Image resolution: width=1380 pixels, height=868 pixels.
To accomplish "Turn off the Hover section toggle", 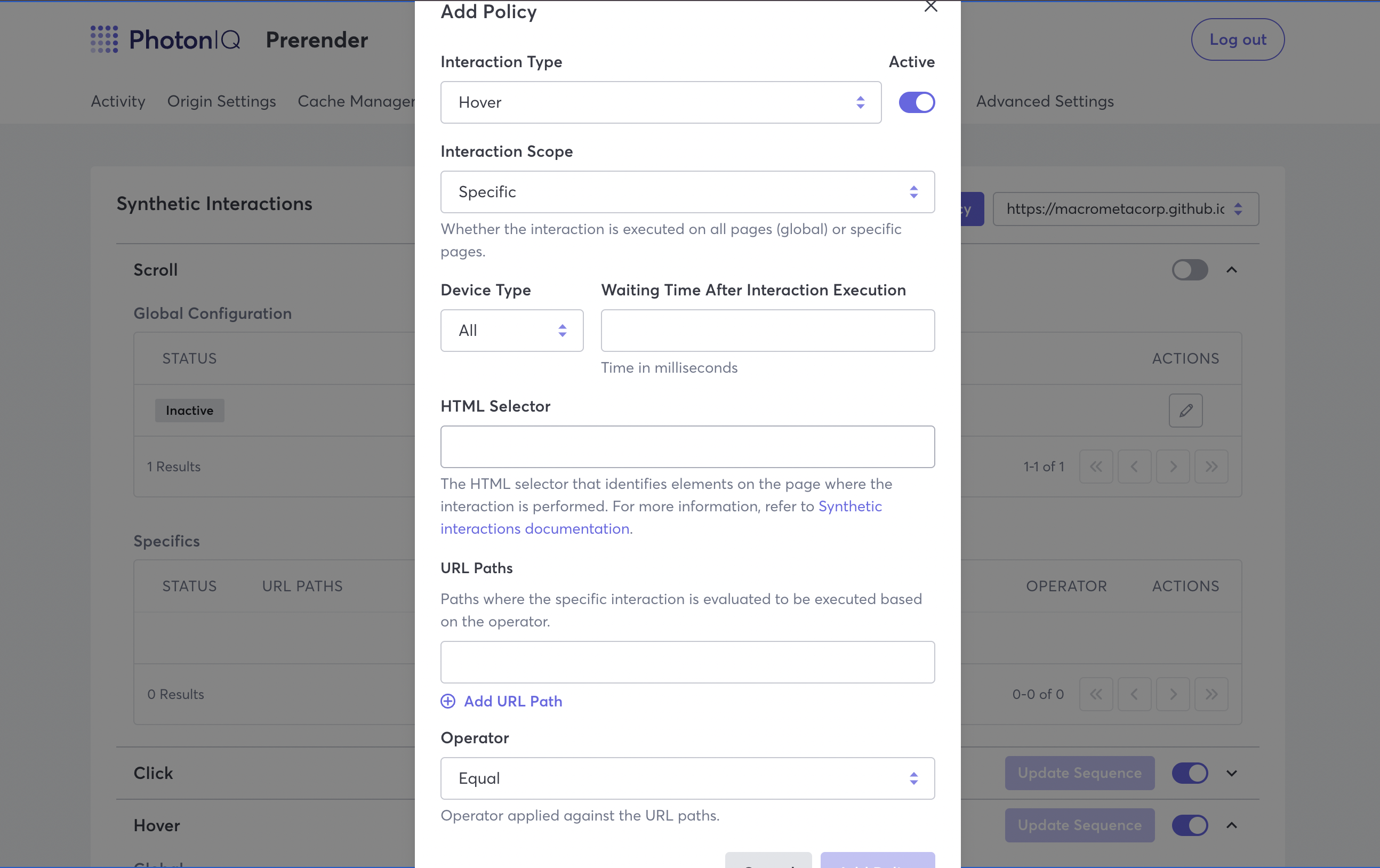I will pyautogui.click(x=1190, y=825).
